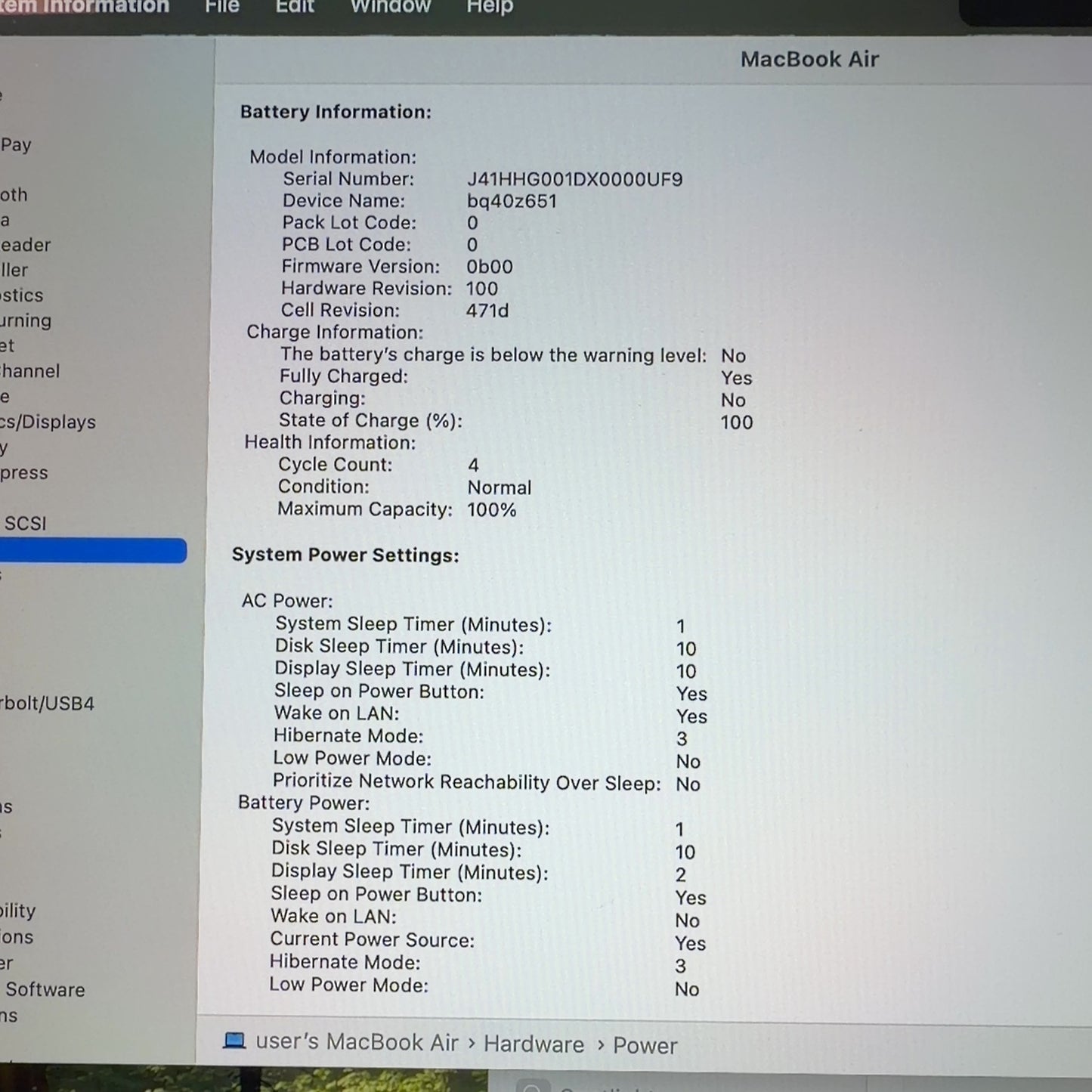The height and width of the screenshot is (1092, 1092).
Task: Click Power in the path bar
Action: pyautogui.click(x=645, y=1046)
